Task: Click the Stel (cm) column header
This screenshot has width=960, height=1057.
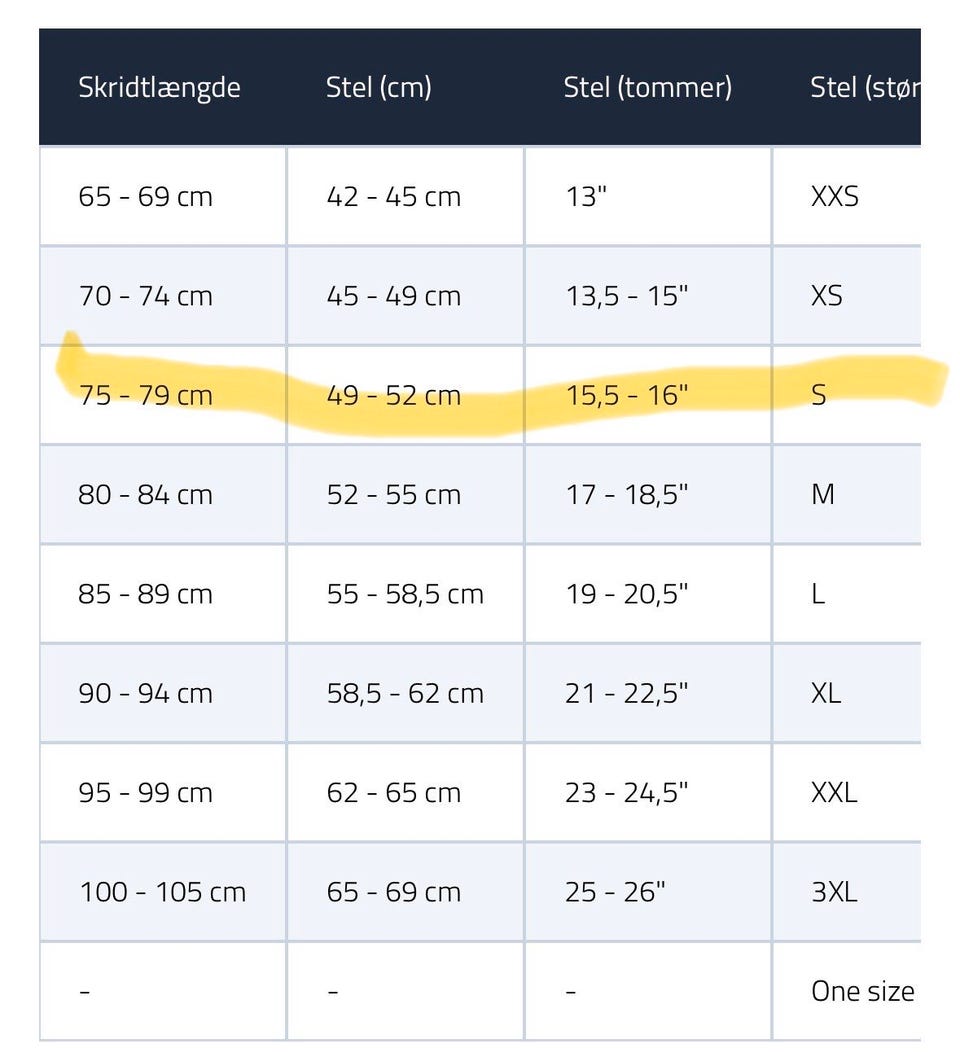Action: point(378,88)
